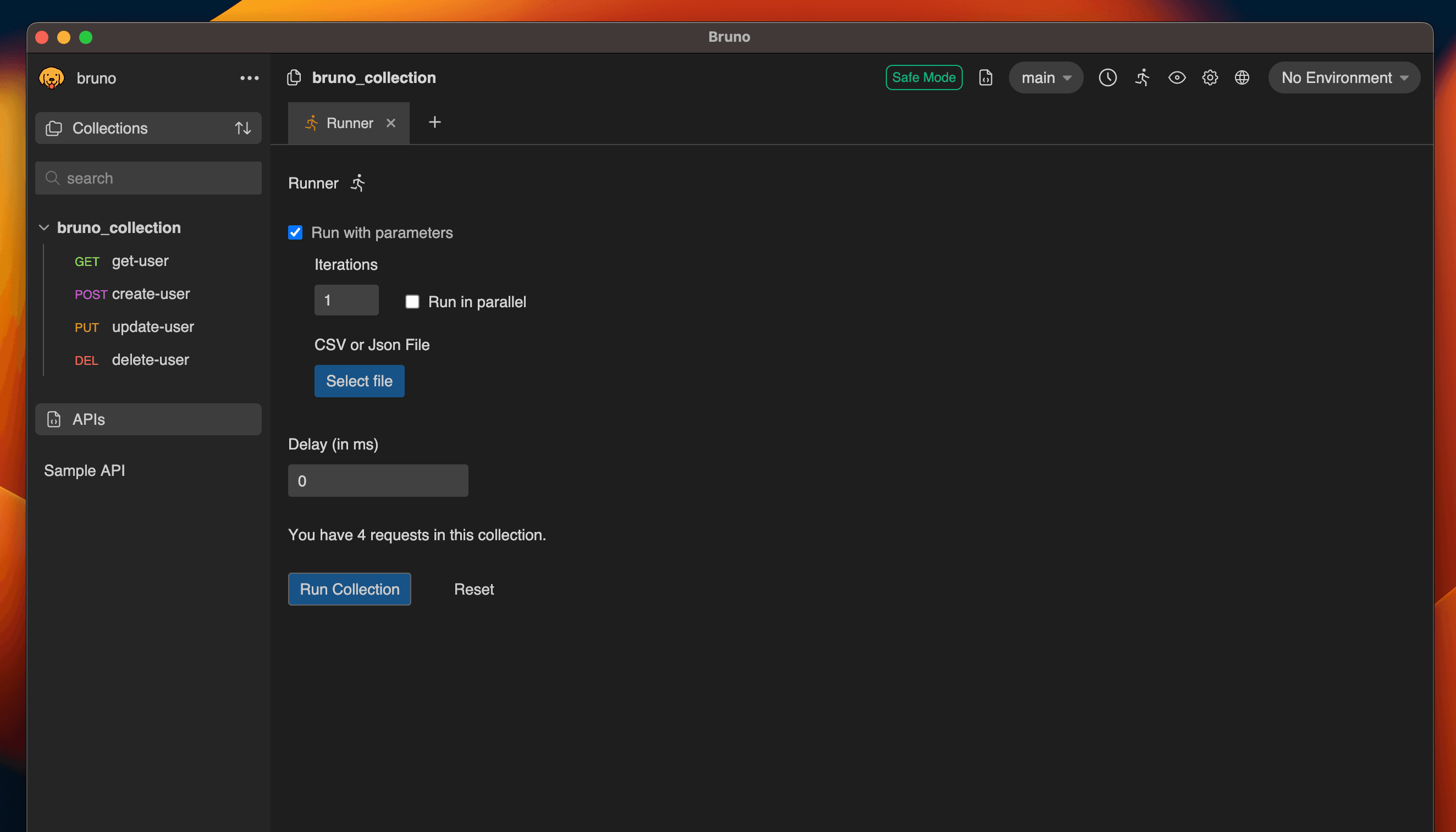1456x832 pixels.
Task: Open the OpenAPI file icon next to Safe Mode
Action: (985, 77)
